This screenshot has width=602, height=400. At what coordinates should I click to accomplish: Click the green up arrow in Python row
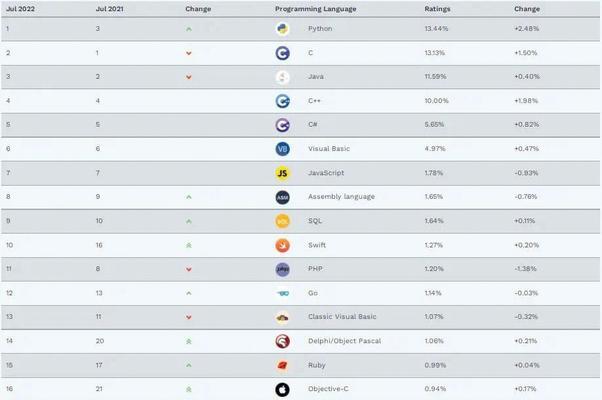(188, 28)
